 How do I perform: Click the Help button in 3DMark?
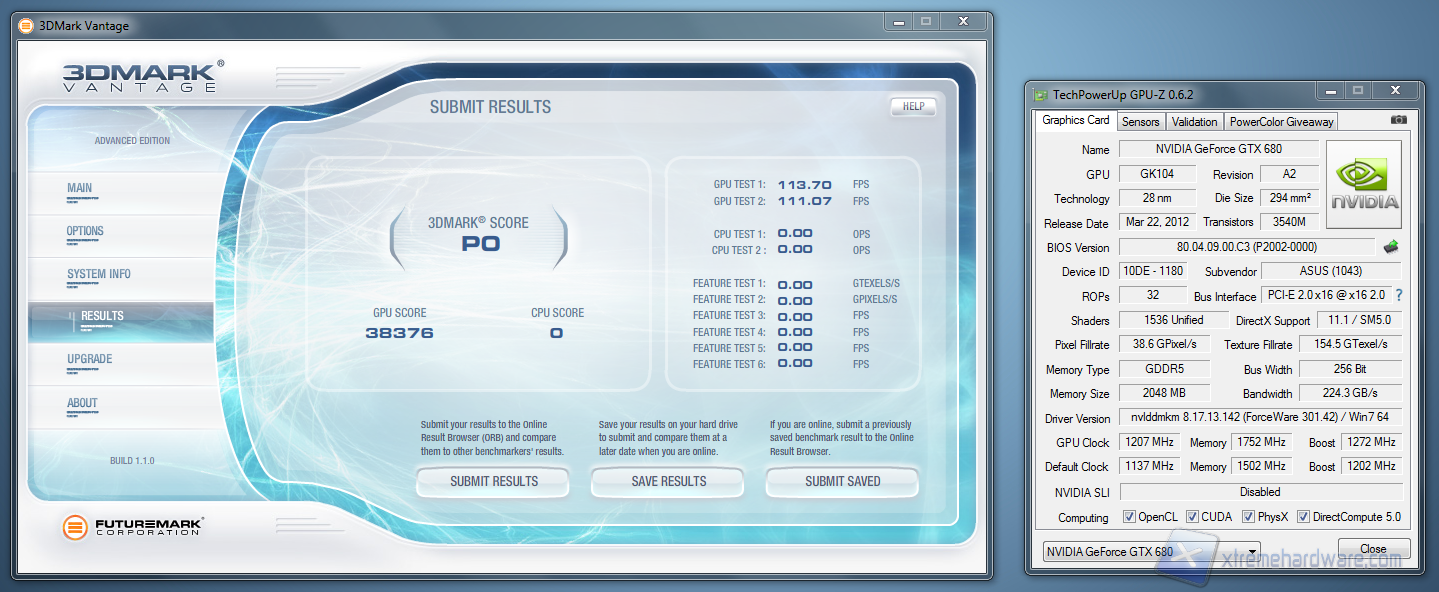(x=912, y=107)
